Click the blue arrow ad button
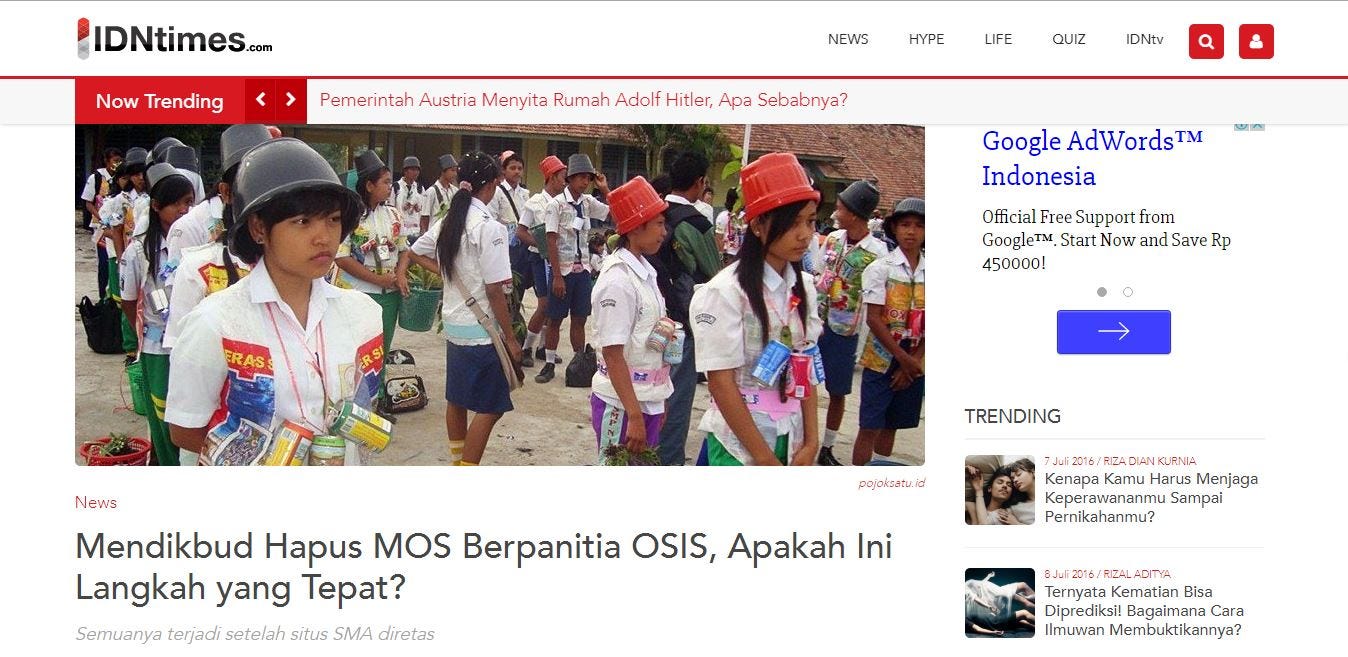 tap(1113, 332)
